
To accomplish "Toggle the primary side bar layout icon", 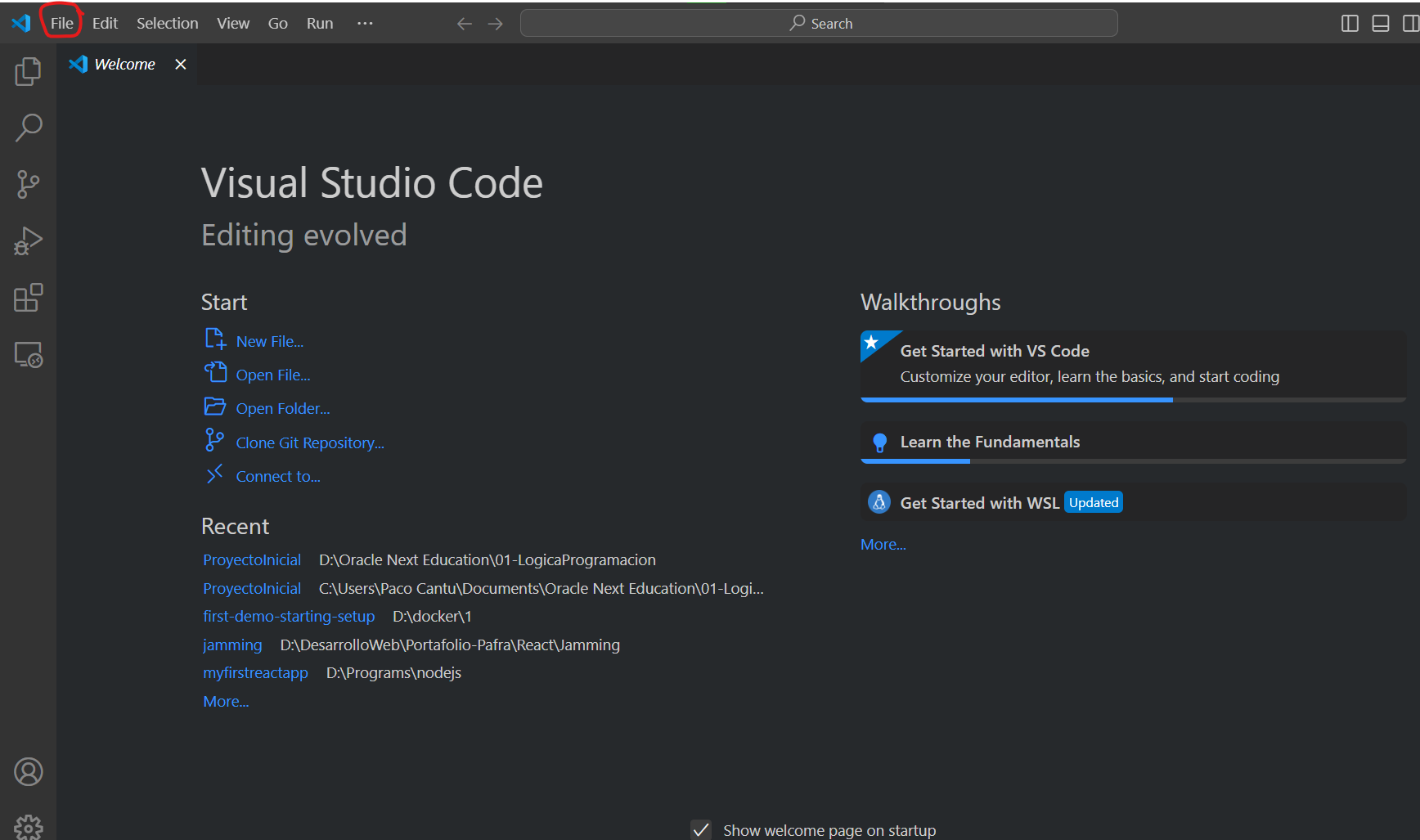I will coord(1350,24).
